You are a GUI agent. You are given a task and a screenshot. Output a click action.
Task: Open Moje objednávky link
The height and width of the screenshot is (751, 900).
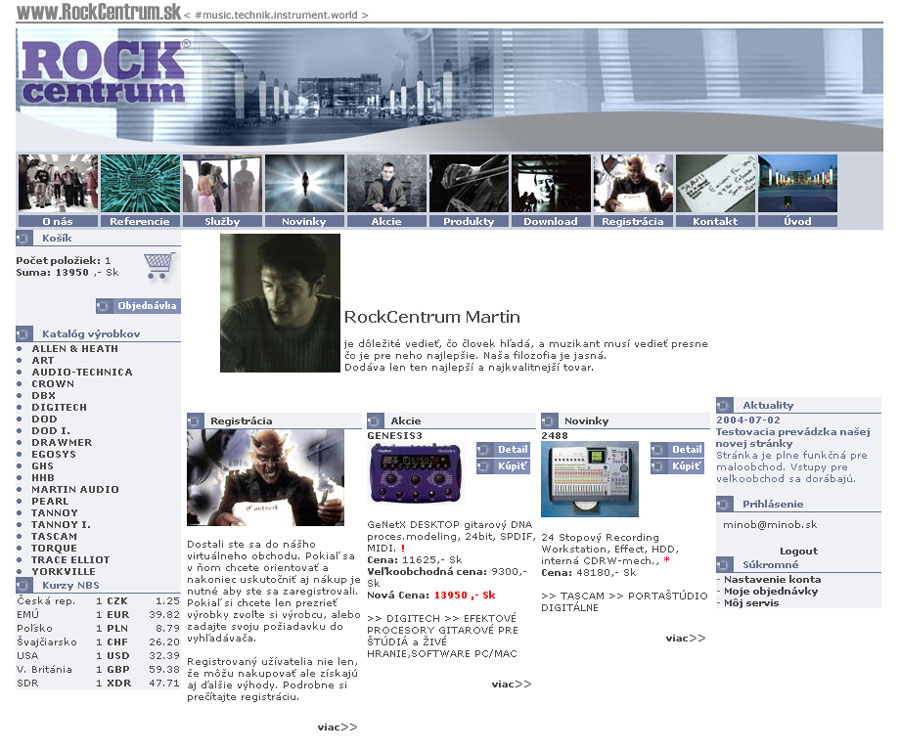(x=771, y=591)
